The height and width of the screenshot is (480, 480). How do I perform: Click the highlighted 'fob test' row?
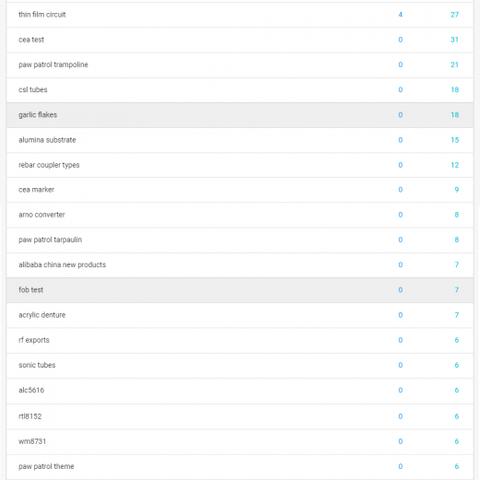pyautogui.click(x=240, y=290)
